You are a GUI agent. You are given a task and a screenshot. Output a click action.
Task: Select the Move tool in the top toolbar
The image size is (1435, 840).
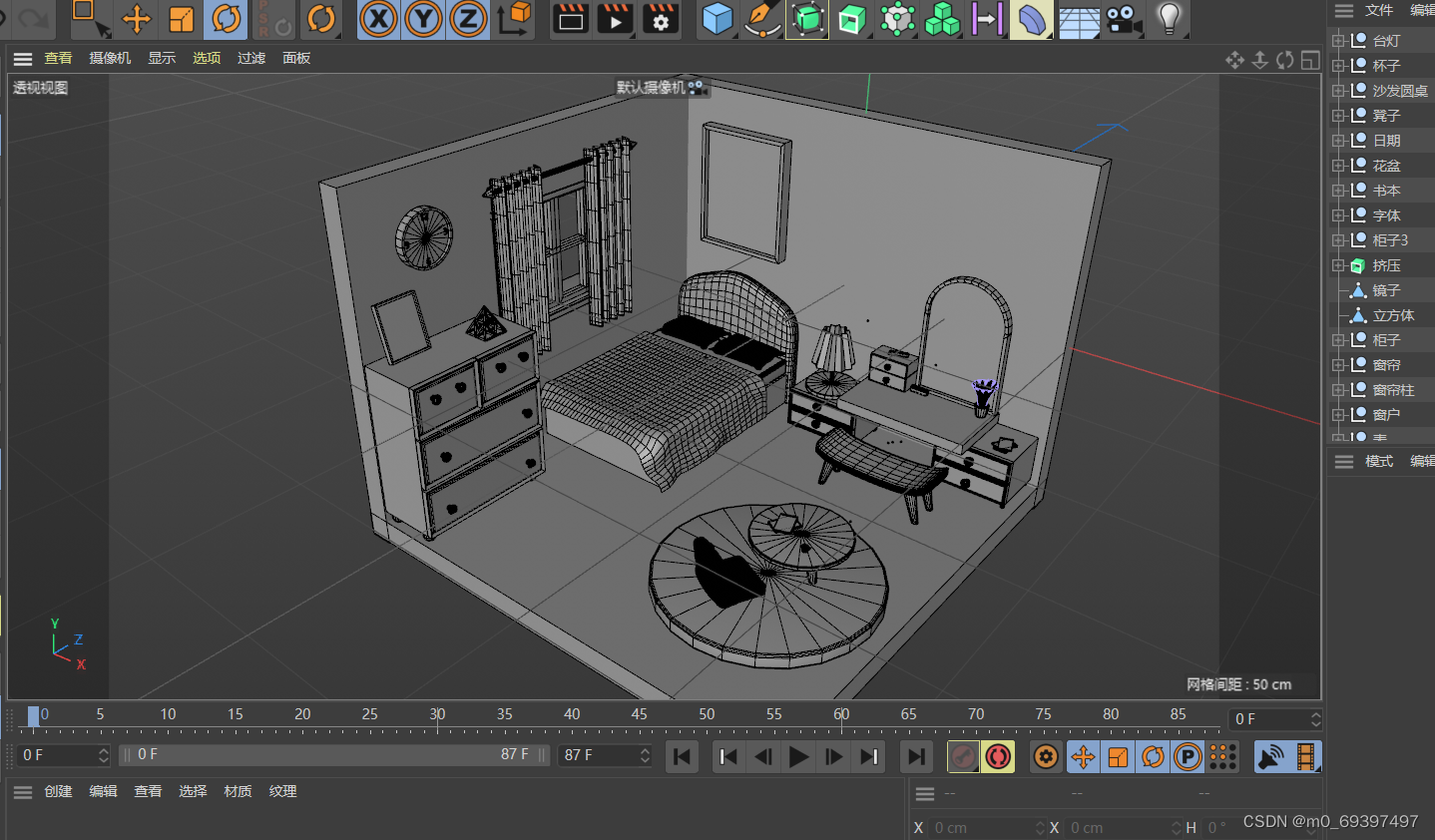point(136,20)
